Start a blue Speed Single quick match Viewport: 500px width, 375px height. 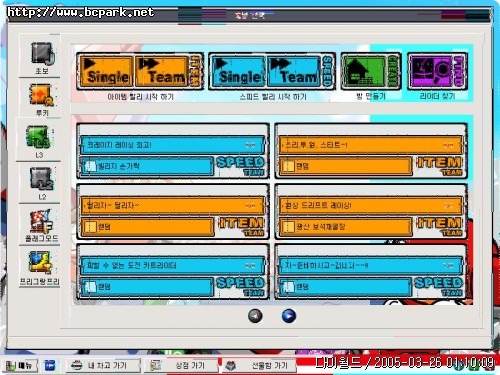pos(238,71)
